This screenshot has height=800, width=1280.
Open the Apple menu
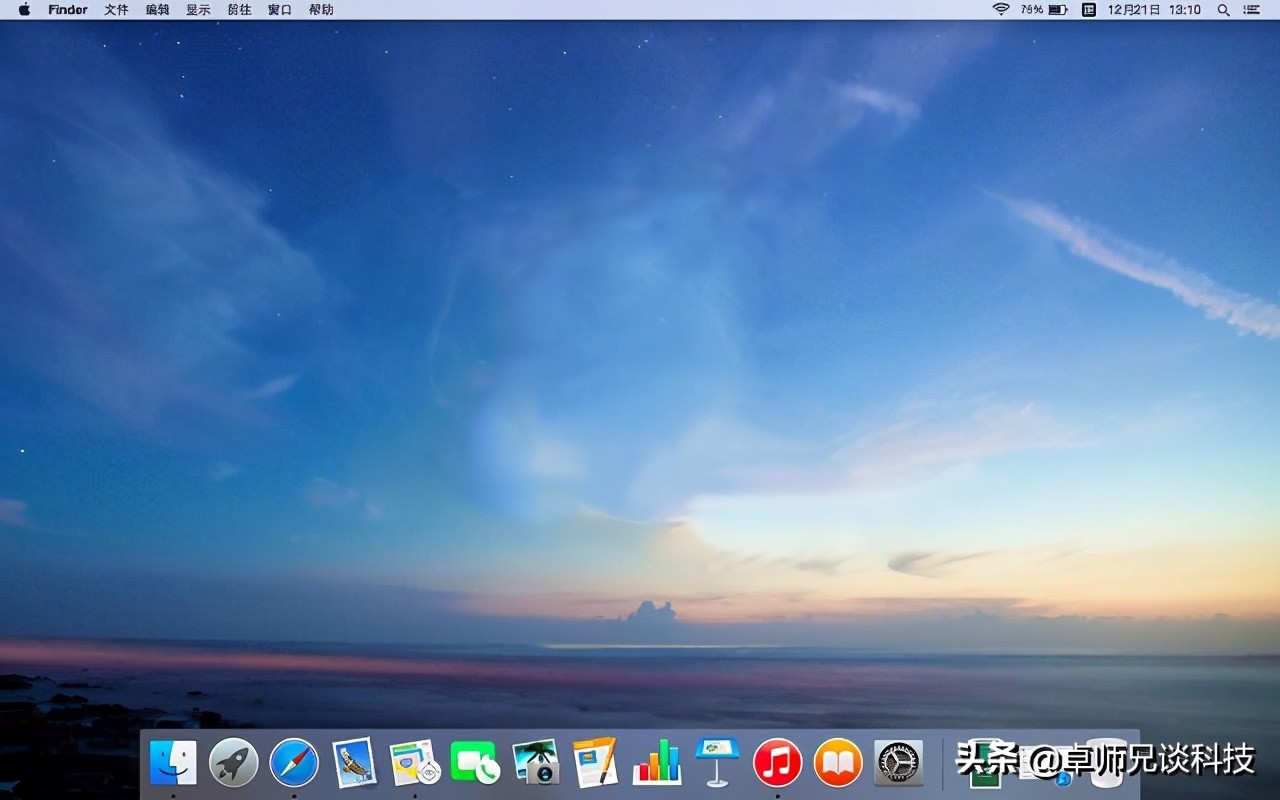click(x=25, y=10)
